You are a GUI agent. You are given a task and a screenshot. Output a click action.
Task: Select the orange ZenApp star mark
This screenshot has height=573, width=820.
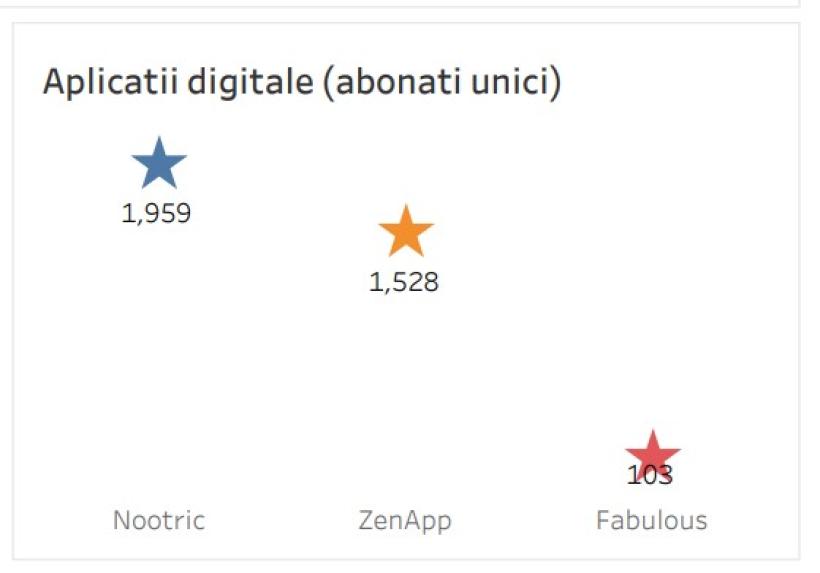406,233
